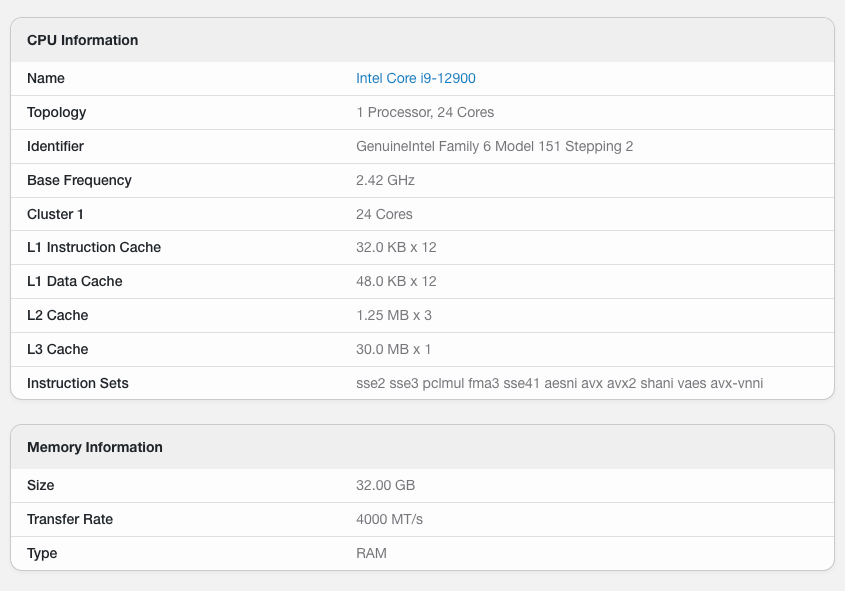Select the Base Frequency label
Image resolution: width=845 pixels, height=591 pixels.
[x=79, y=180]
